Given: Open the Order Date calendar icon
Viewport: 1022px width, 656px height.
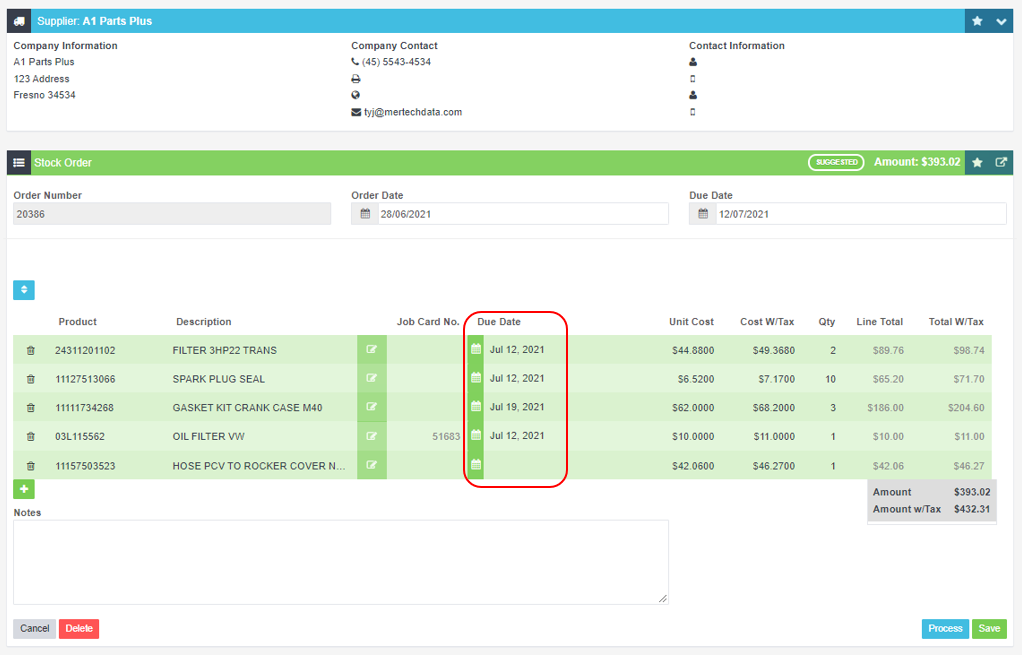Looking at the screenshot, I should point(365,214).
